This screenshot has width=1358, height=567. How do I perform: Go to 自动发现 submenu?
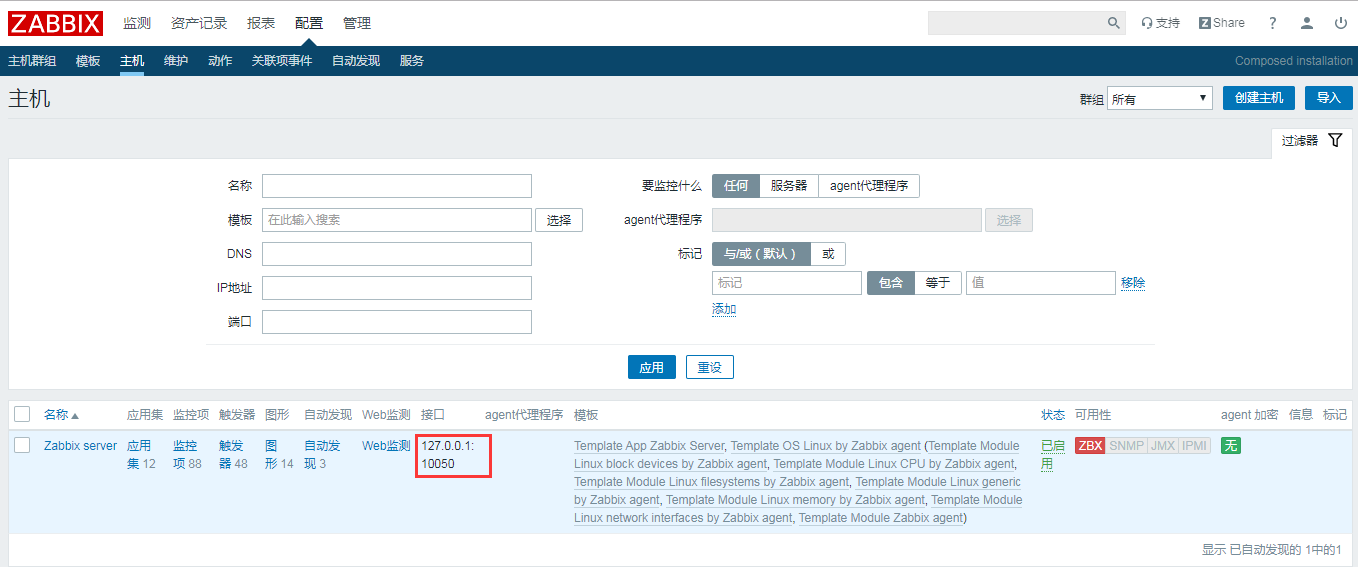tap(356, 61)
